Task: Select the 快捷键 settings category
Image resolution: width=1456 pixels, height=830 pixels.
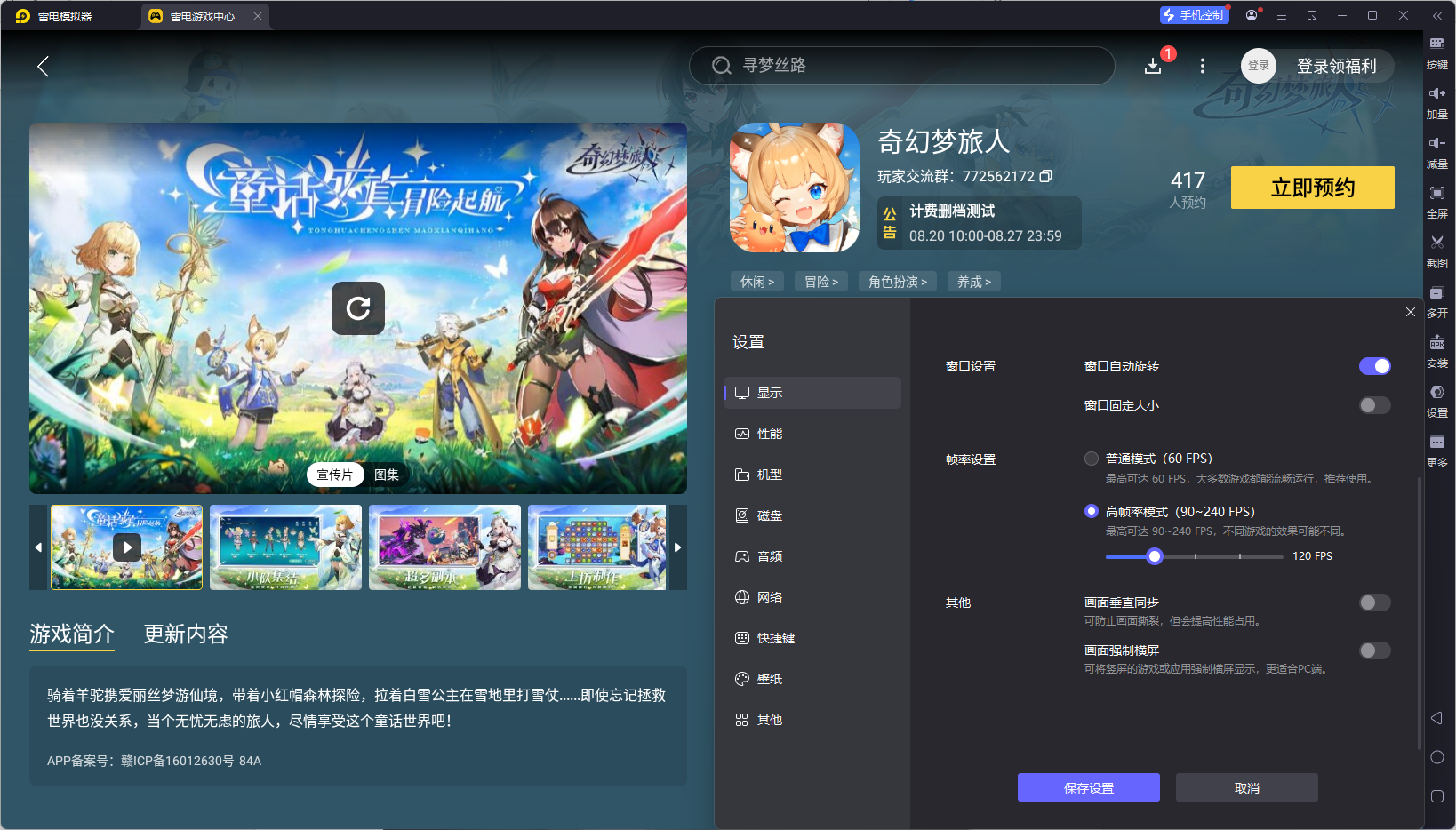Action: pyautogui.click(x=812, y=638)
